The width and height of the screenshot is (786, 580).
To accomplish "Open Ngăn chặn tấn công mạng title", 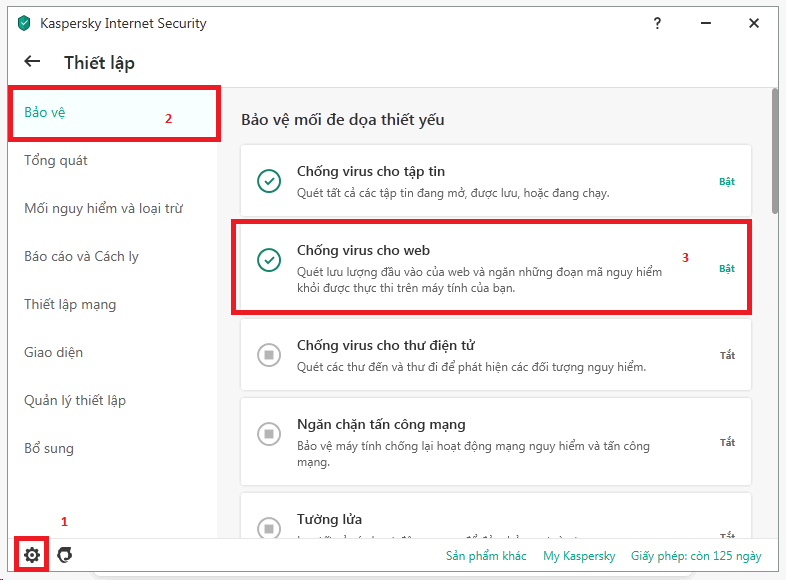I will coord(381,425).
